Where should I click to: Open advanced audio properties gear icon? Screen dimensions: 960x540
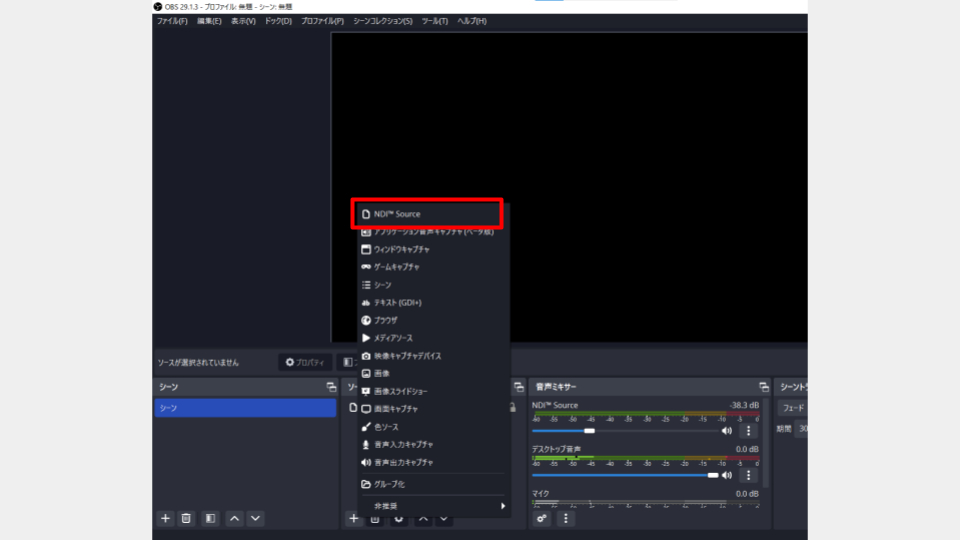tap(542, 518)
